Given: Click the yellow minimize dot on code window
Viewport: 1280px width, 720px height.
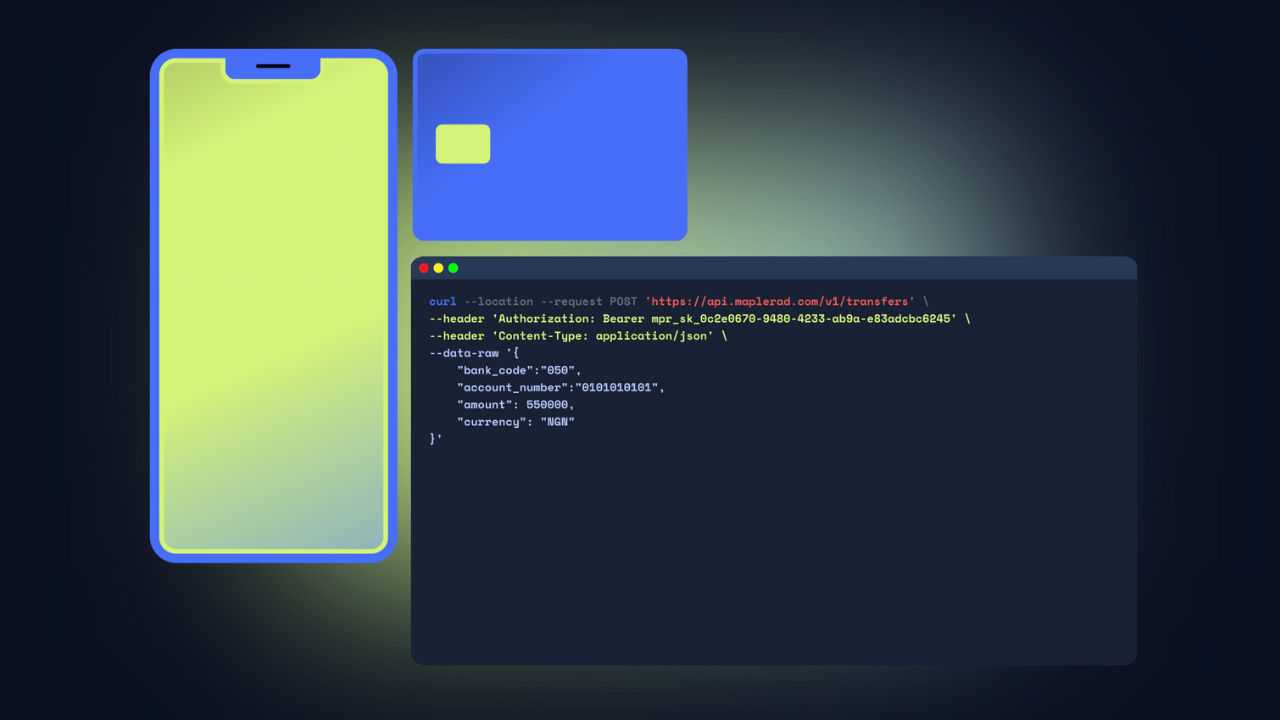Looking at the screenshot, I should [438, 268].
